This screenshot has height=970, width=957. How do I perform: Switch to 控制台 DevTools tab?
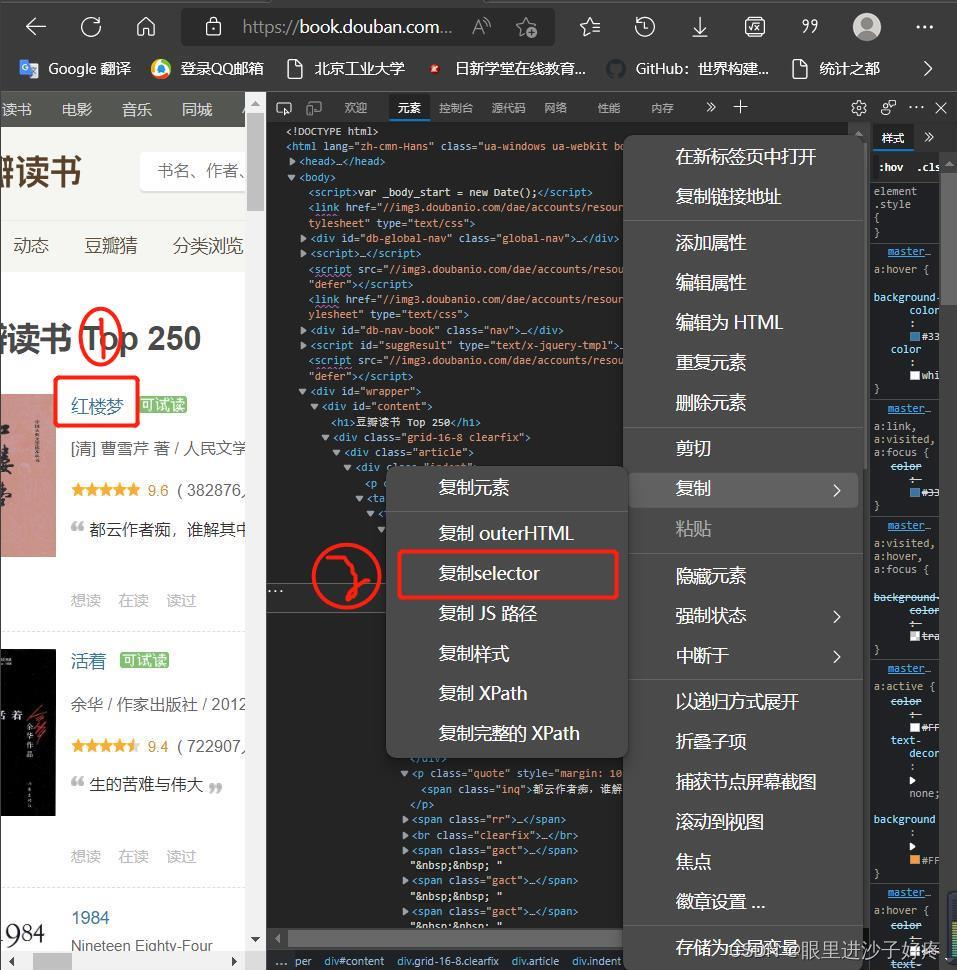pyautogui.click(x=455, y=108)
